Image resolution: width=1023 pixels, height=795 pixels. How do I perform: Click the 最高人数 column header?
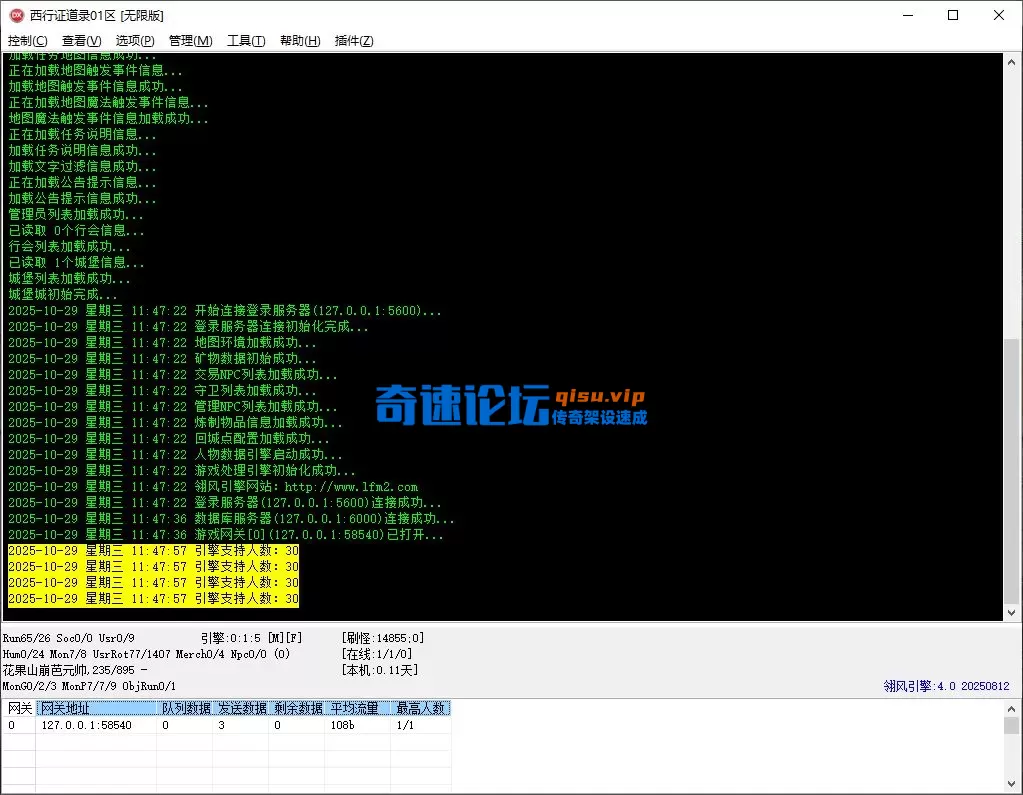(422, 707)
